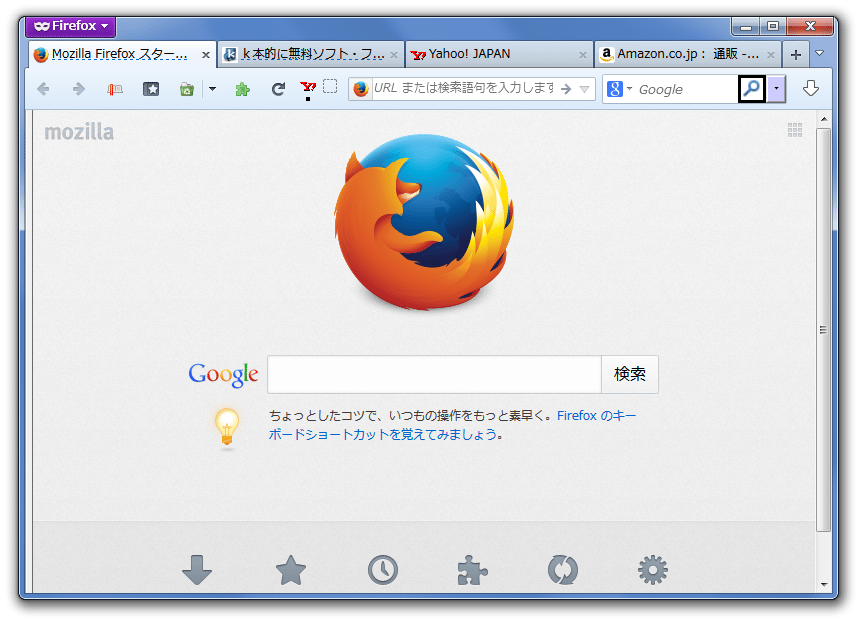Open Downloads from the bottom launcher
Viewport: 860px width, 621px height.
tap(197, 570)
